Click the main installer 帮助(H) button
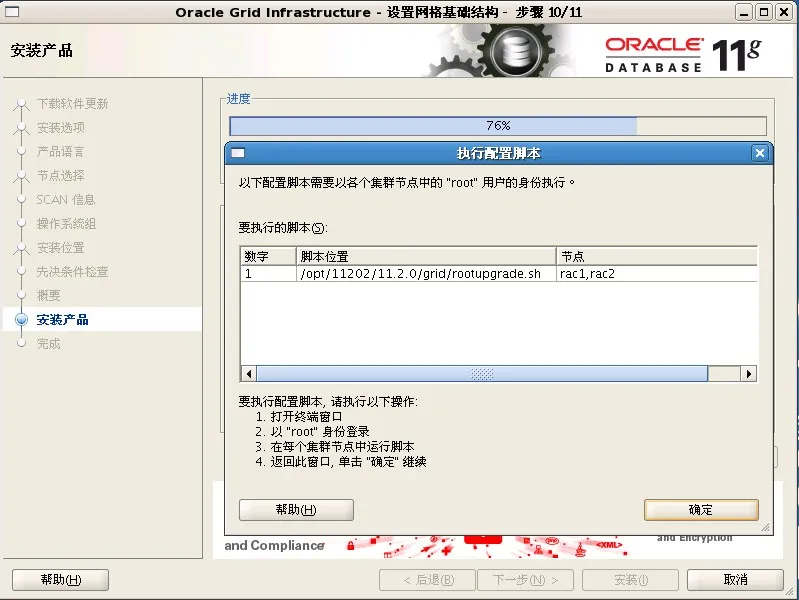Viewport: 799px width, 600px height. [x=61, y=580]
